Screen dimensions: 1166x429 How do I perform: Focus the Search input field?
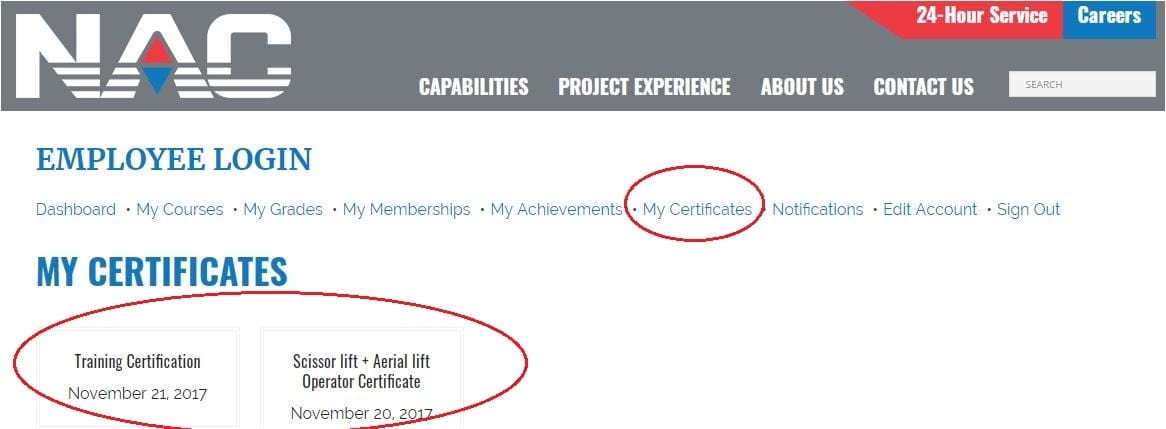click(x=1082, y=84)
